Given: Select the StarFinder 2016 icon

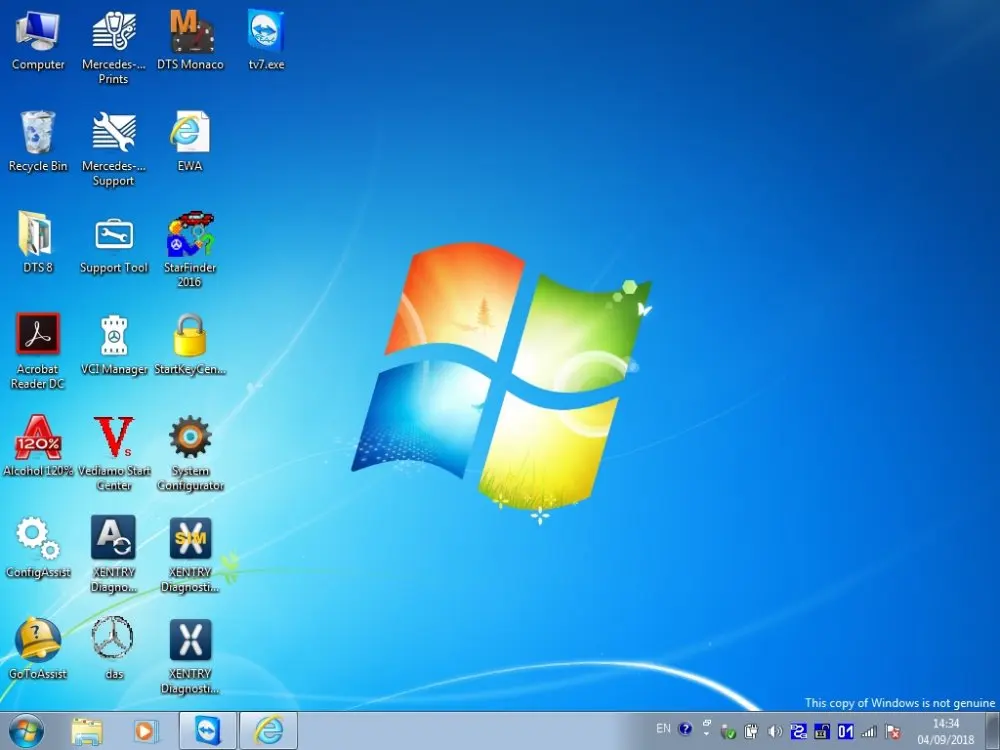Looking at the screenshot, I should click(190, 250).
